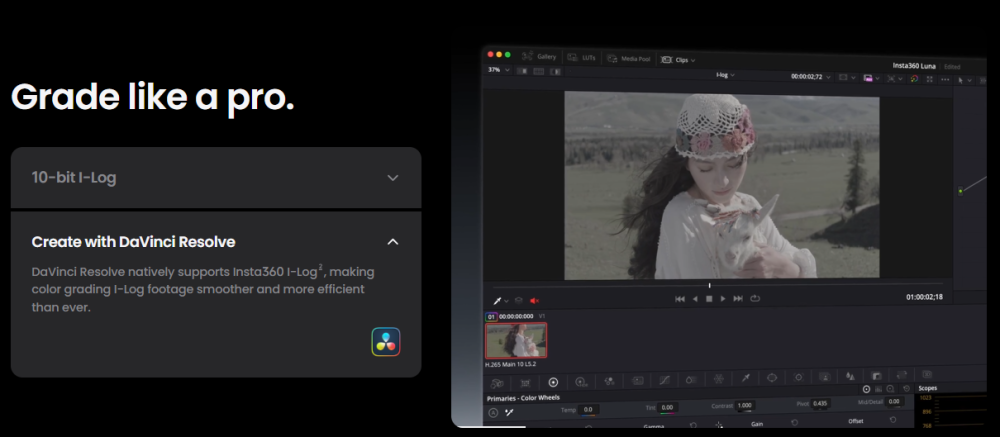
Task: Open the Qualifier eyedropper palette
Action: (745, 378)
